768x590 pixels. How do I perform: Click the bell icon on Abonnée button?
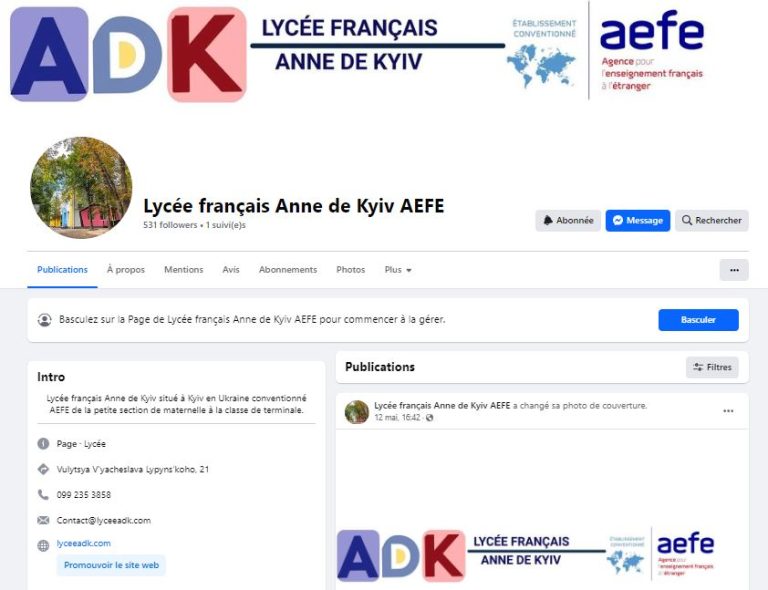pyautogui.click(x=548, y=220)
